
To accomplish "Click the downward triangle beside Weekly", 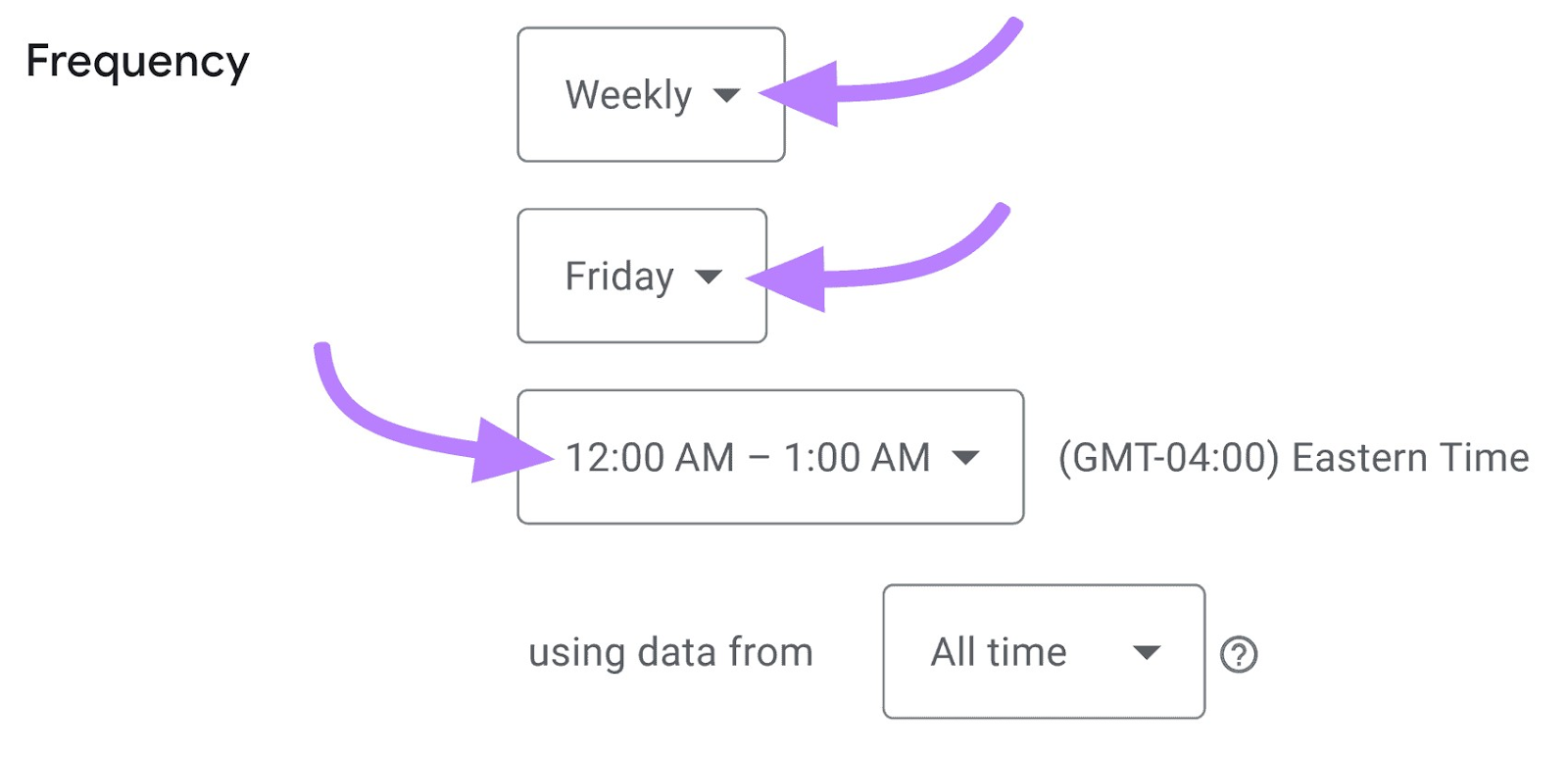I will coord(726,95).
